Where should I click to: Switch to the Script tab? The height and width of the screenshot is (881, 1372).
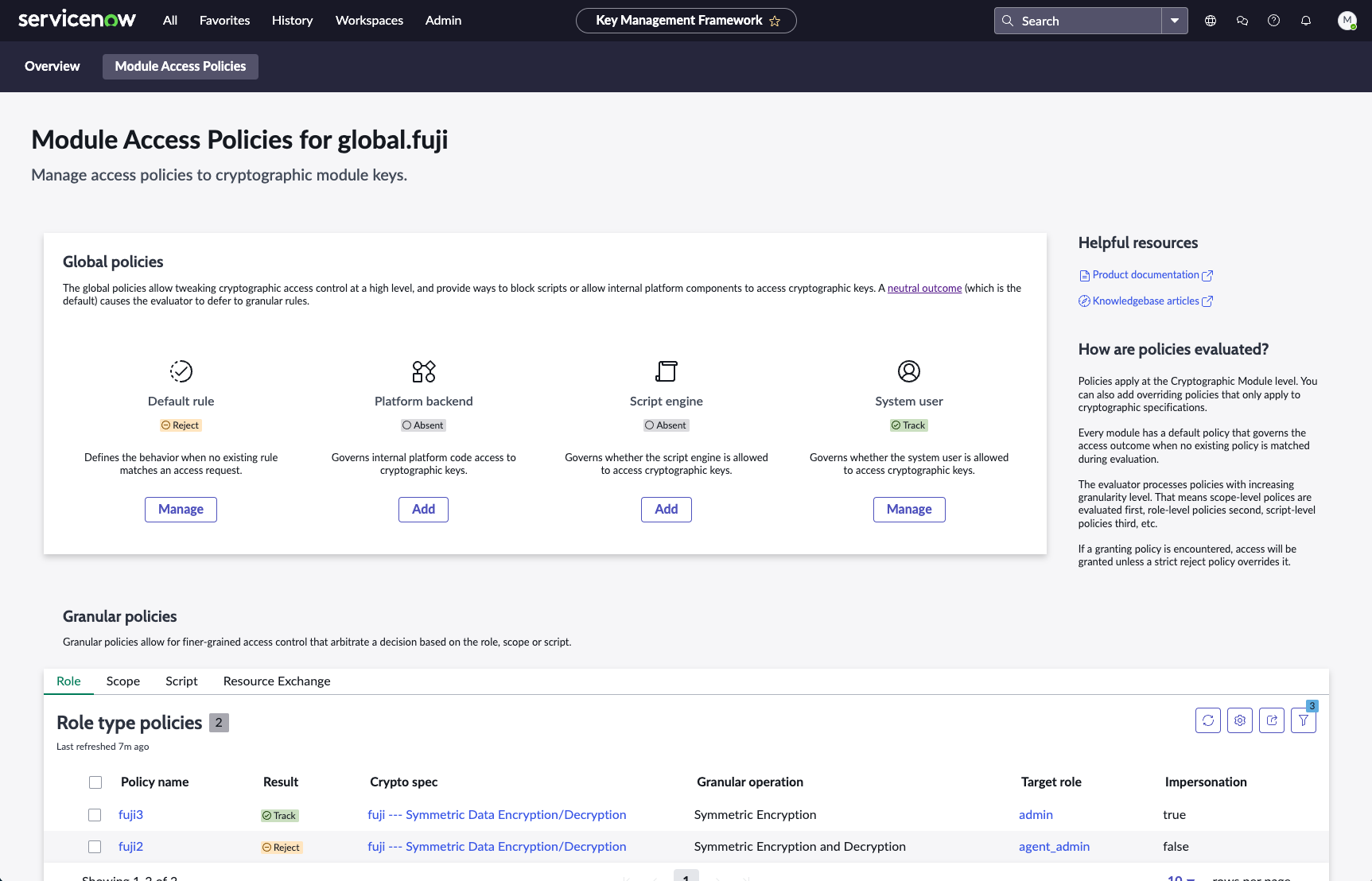[181, 681]
